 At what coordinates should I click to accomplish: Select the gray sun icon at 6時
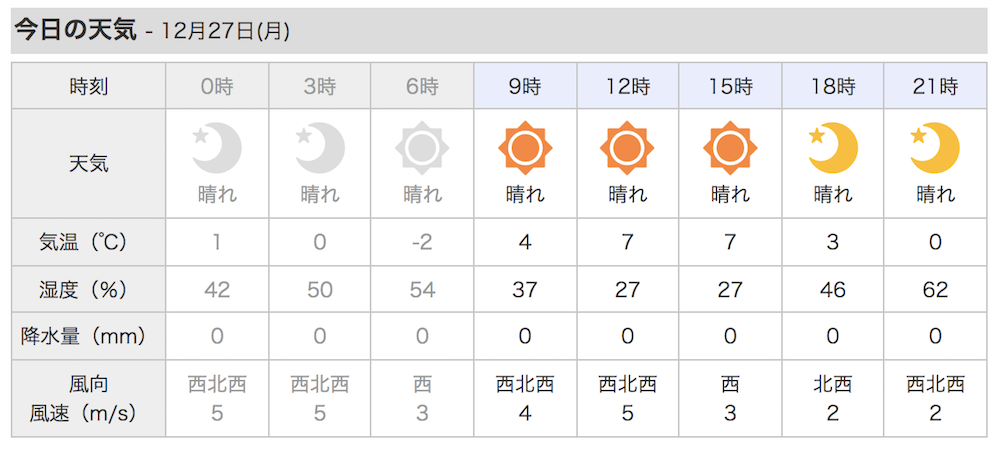(x=422, y=149)
